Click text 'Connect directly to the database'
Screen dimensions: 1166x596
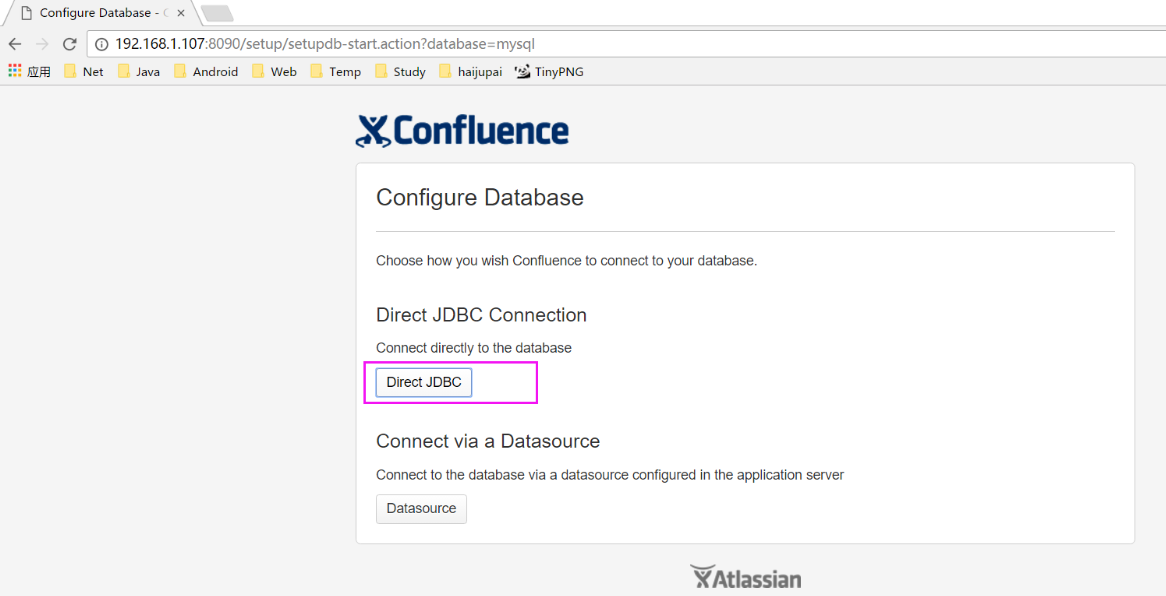coord(474,347)
